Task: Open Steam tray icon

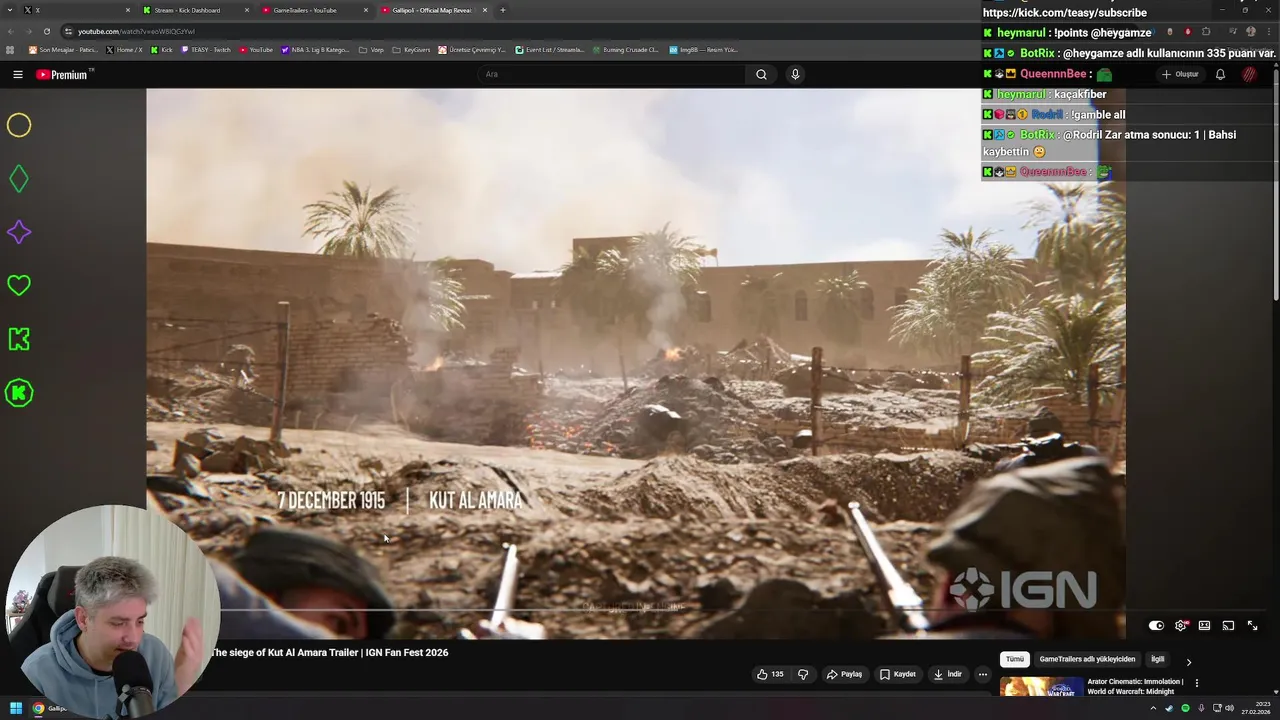Action: click(1169, 708)
